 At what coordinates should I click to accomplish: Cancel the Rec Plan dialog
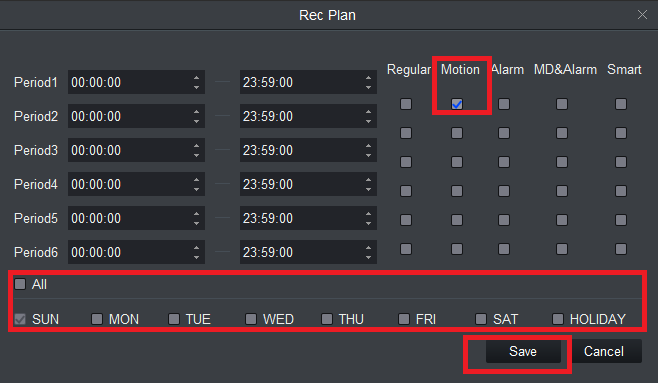pyautogui.click(x=604, y=351)
